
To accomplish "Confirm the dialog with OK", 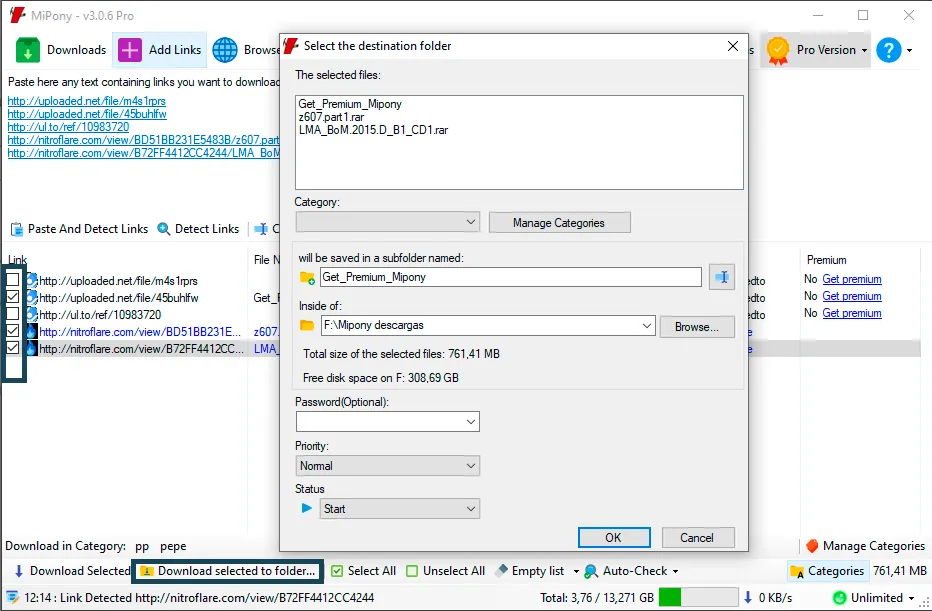I will click(x=614, y=538).
